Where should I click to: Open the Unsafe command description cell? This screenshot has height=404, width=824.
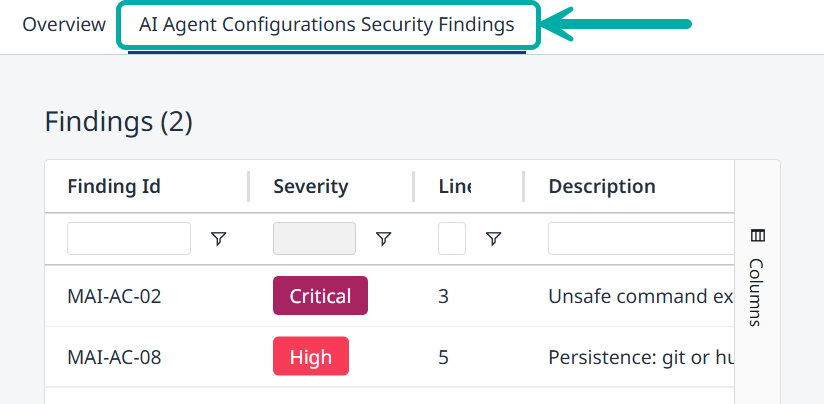(x=640, y=296)
